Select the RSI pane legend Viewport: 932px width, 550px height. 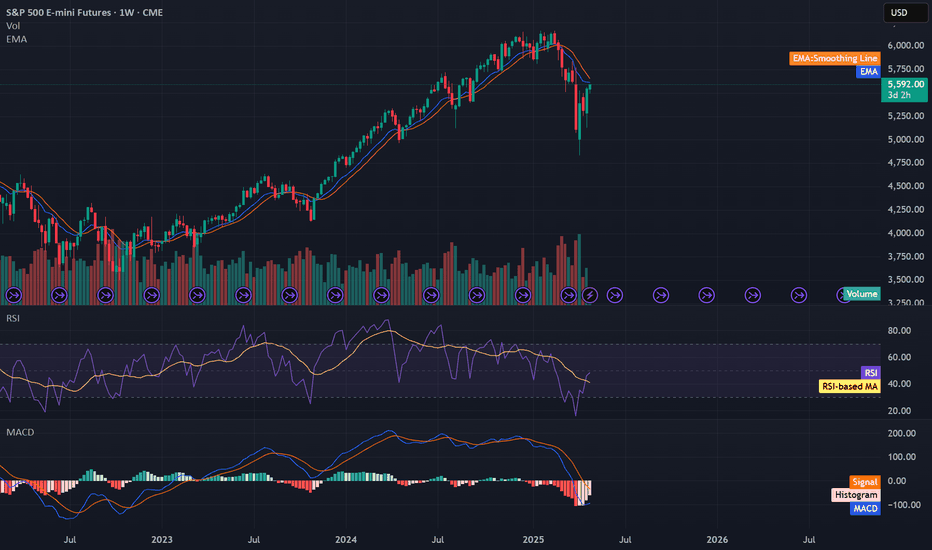tap(13, 318)
